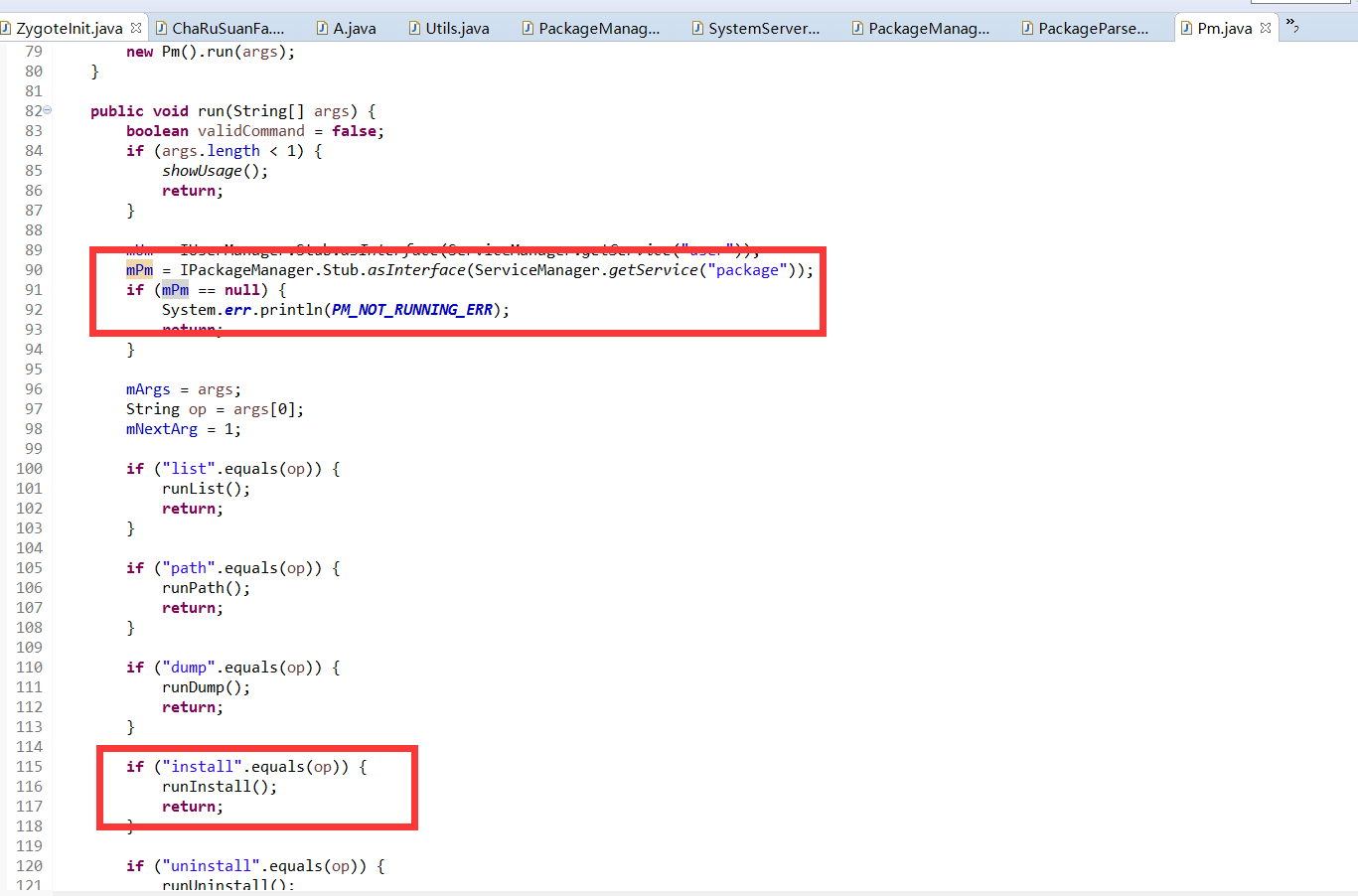The image size is (1358, 896).
Task: Click 'PM_NOT_RUNNING_ERR' constant
Action: pos(412,310)
